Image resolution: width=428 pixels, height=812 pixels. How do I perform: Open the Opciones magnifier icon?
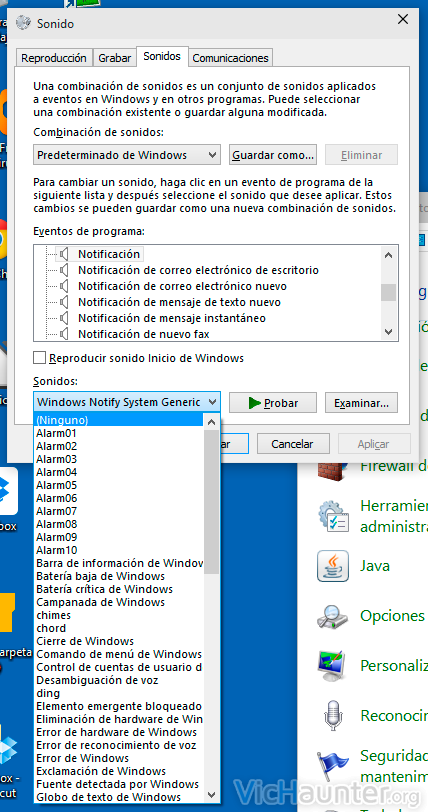[333, 616]
